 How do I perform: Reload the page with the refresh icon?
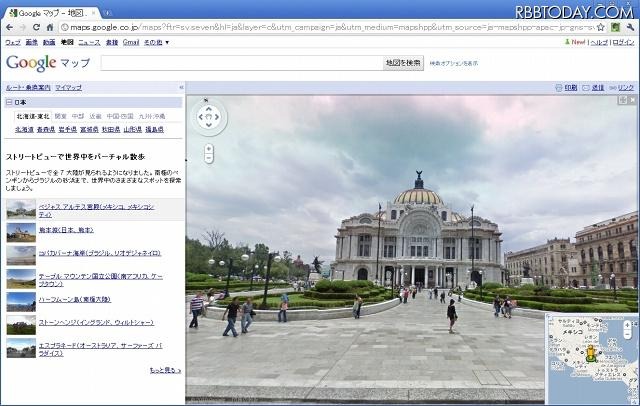coord(36,27)
